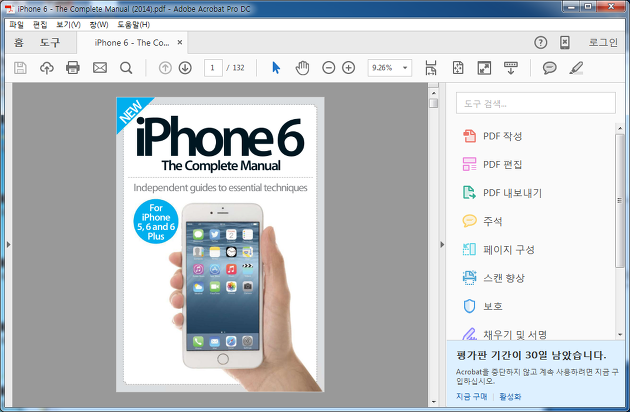Open 채우기 및 서명 tool
The image size is (630, 412).
[x=505, y=334]
